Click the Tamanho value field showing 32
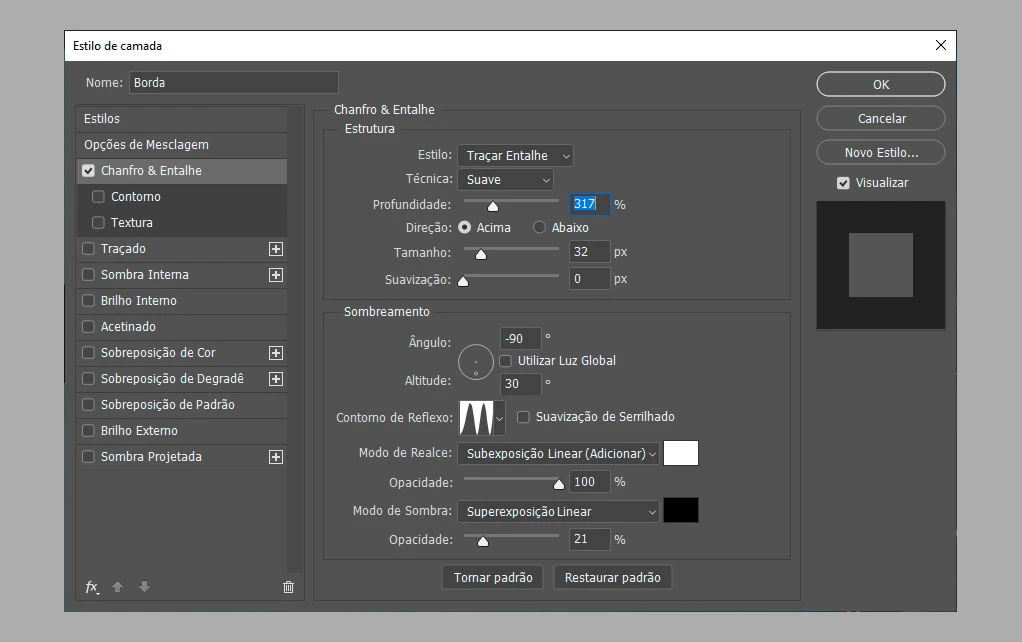Screen dimensions: 1022x642 point(590,252)
